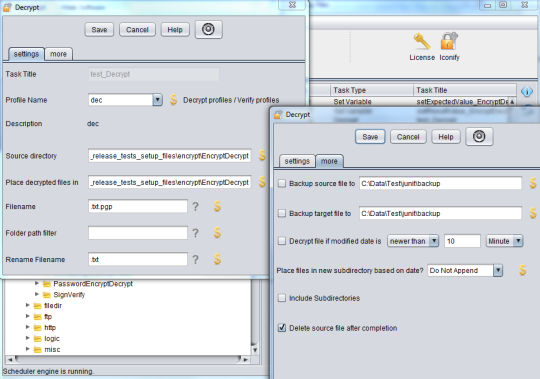The width and height of the screenshot is (540, 379).
Task: Uncheck Delete source file after completion
Action: click(282, 328)
